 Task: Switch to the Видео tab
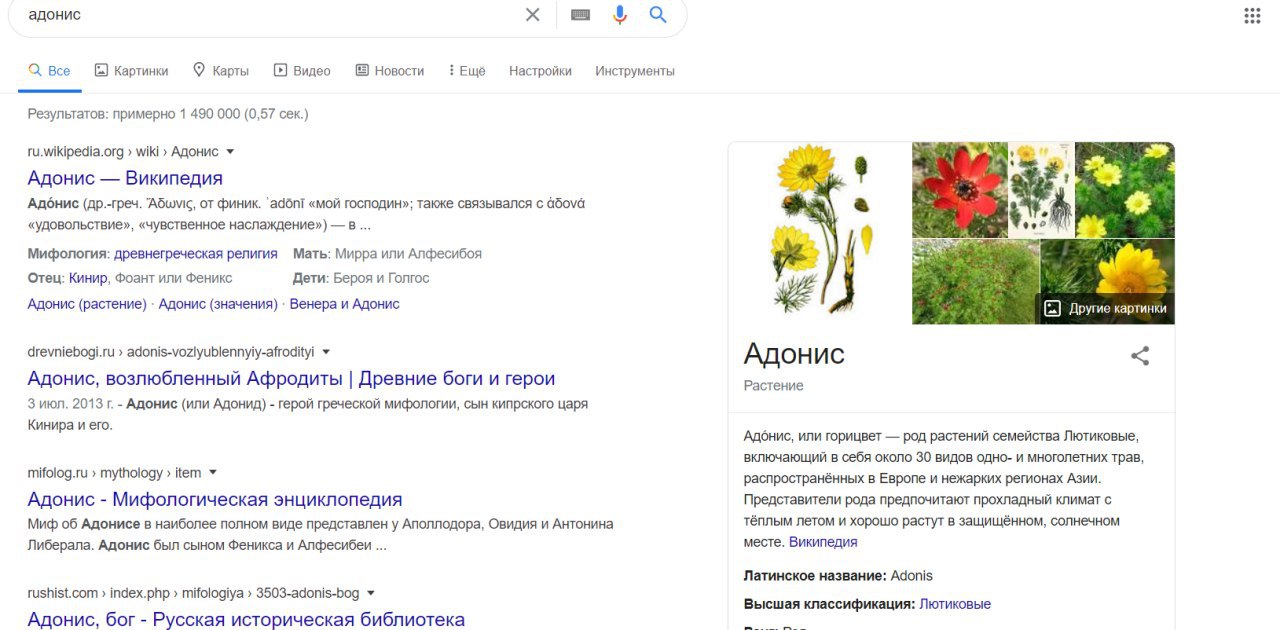(x=302, y=71)
